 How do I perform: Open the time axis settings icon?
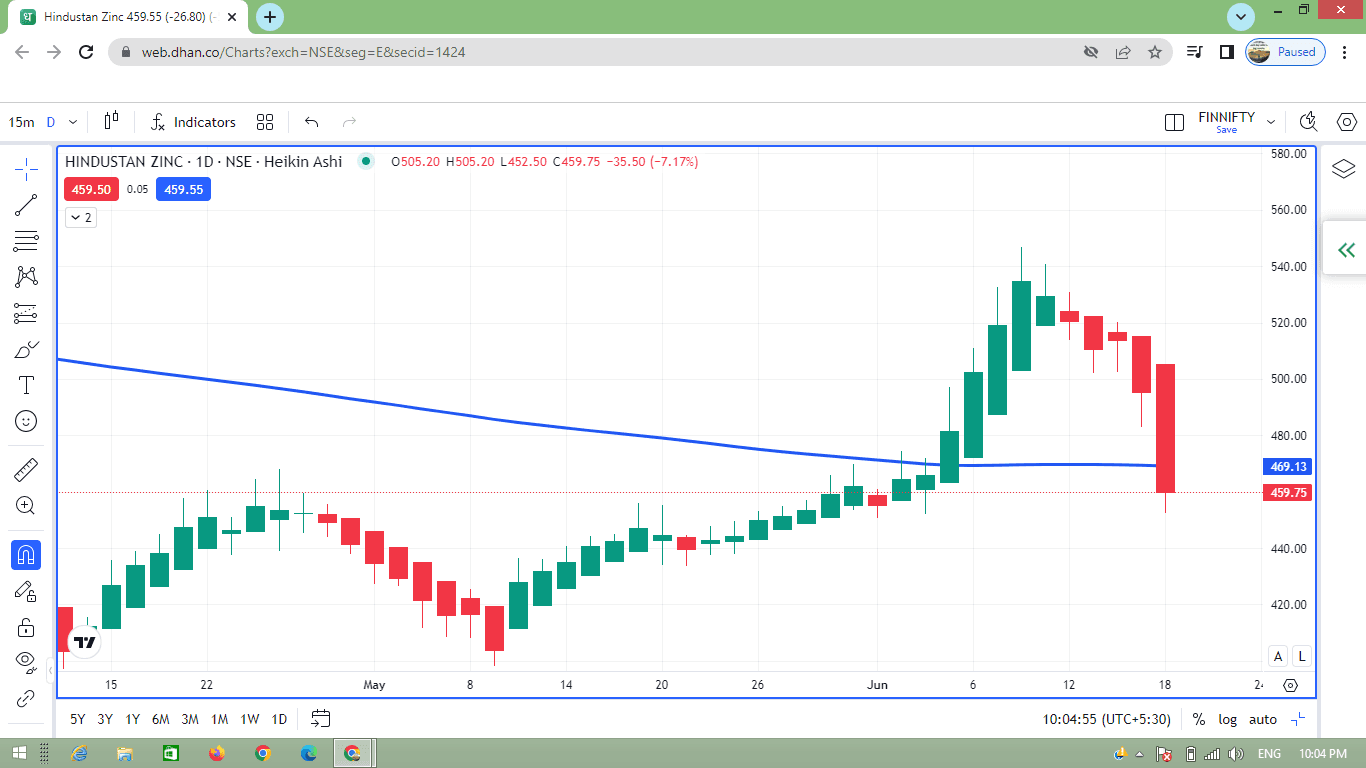1290,685
